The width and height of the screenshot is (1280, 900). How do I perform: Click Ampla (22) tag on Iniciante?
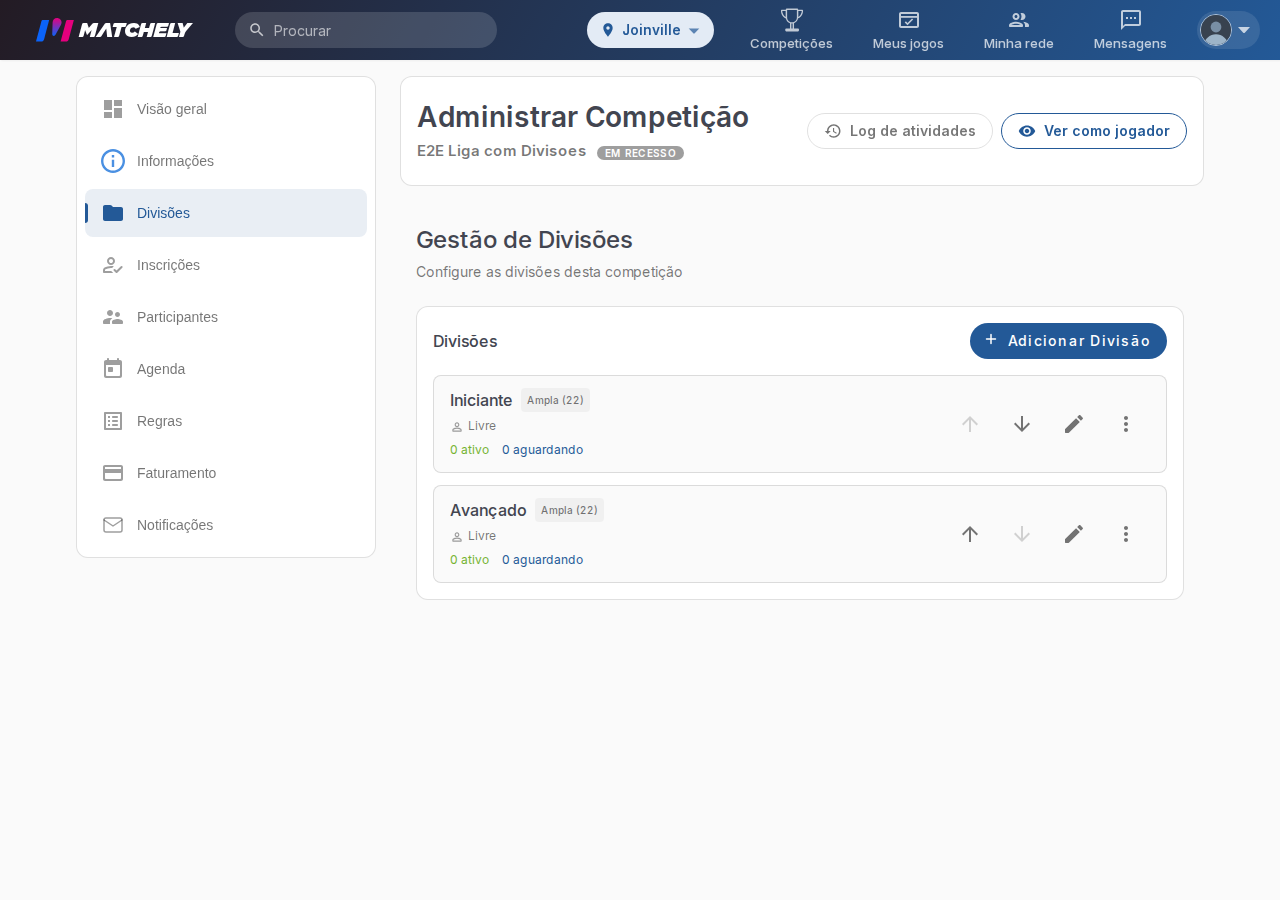click(555, 400)
